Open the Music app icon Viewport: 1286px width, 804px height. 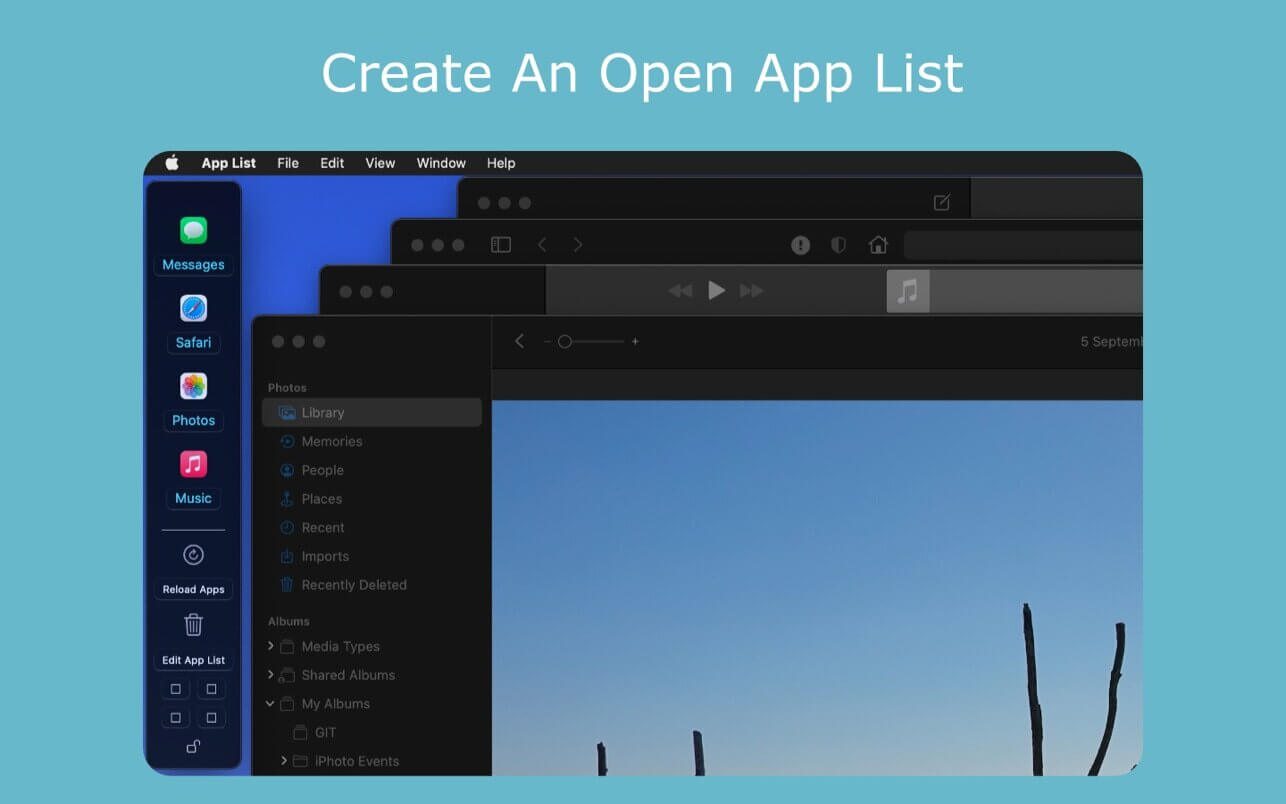click(x=193, y=464)
